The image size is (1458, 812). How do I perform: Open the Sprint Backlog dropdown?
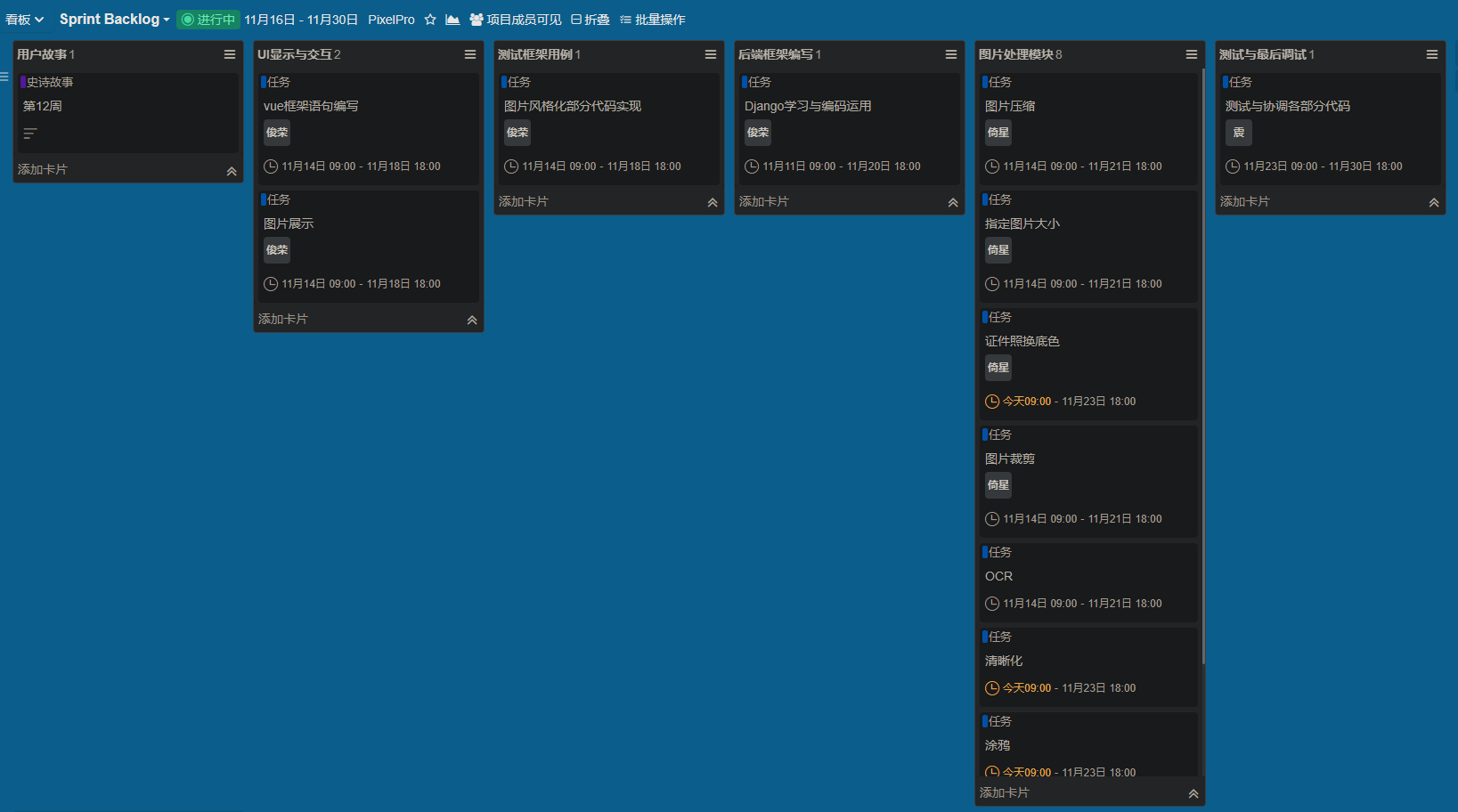click(114, 20)
